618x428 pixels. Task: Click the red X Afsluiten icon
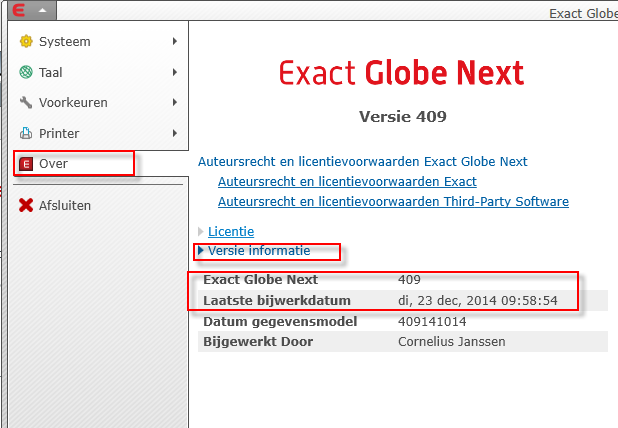26,205
